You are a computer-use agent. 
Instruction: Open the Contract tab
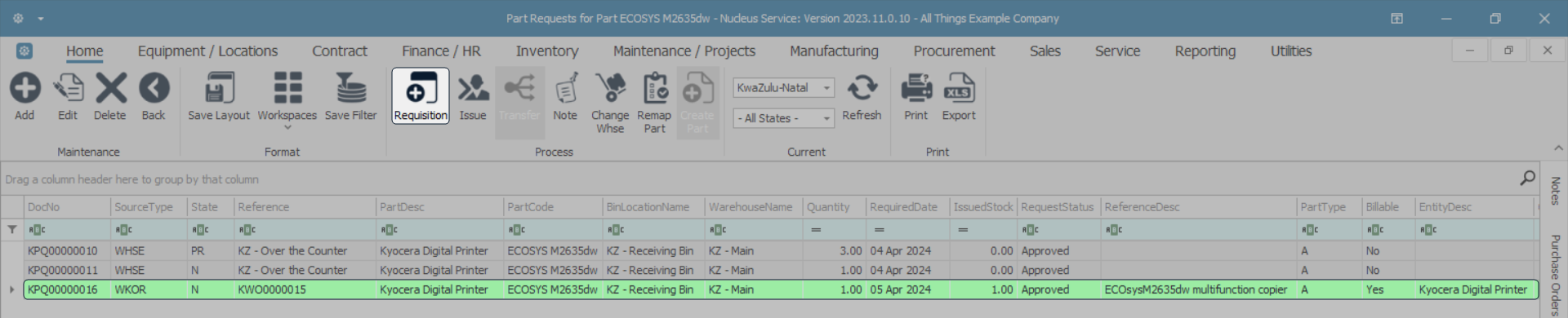[x=340, y=51]
